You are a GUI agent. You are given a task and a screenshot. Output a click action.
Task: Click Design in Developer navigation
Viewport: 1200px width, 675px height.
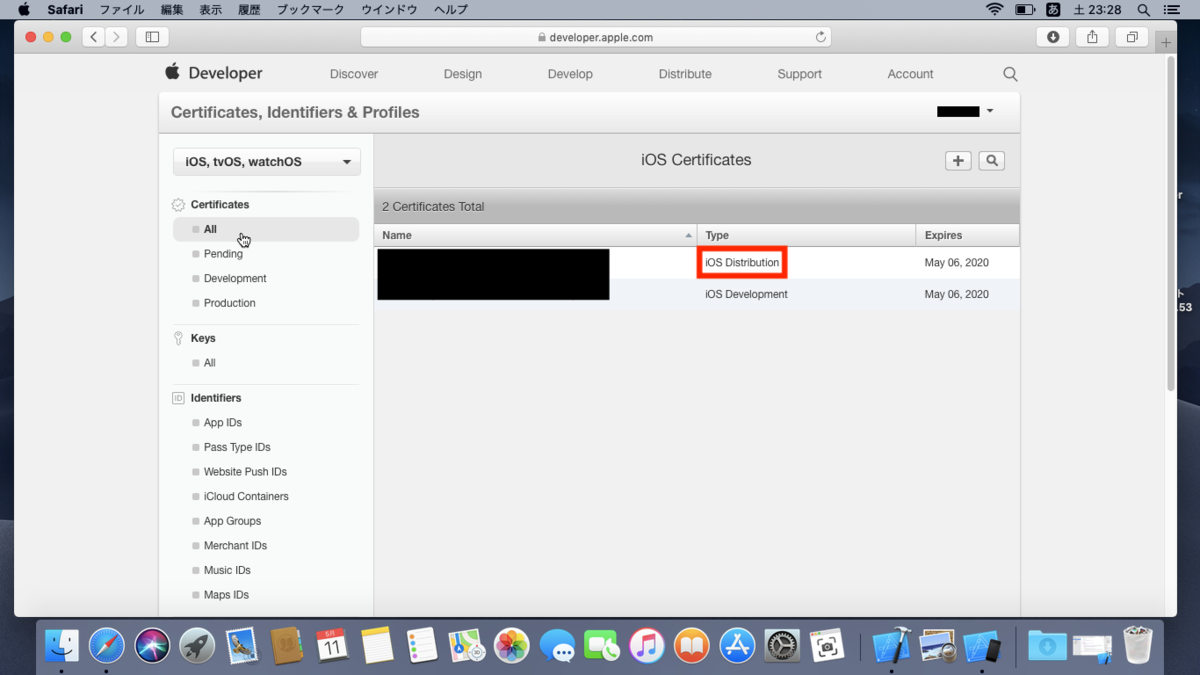pyautogui.click(x=463, y=74)
